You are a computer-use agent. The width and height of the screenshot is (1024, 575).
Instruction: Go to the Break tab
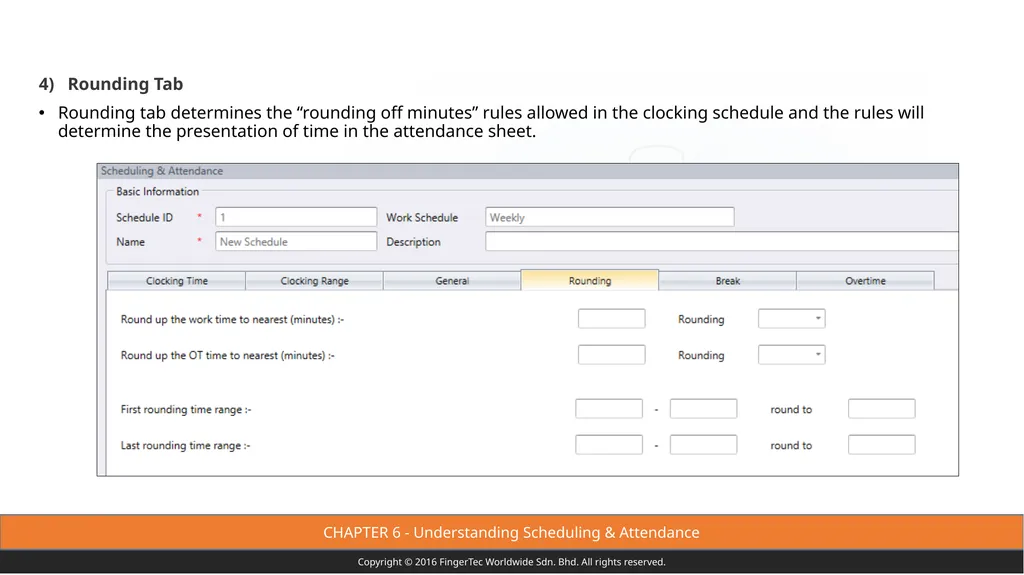coord(728,281)
